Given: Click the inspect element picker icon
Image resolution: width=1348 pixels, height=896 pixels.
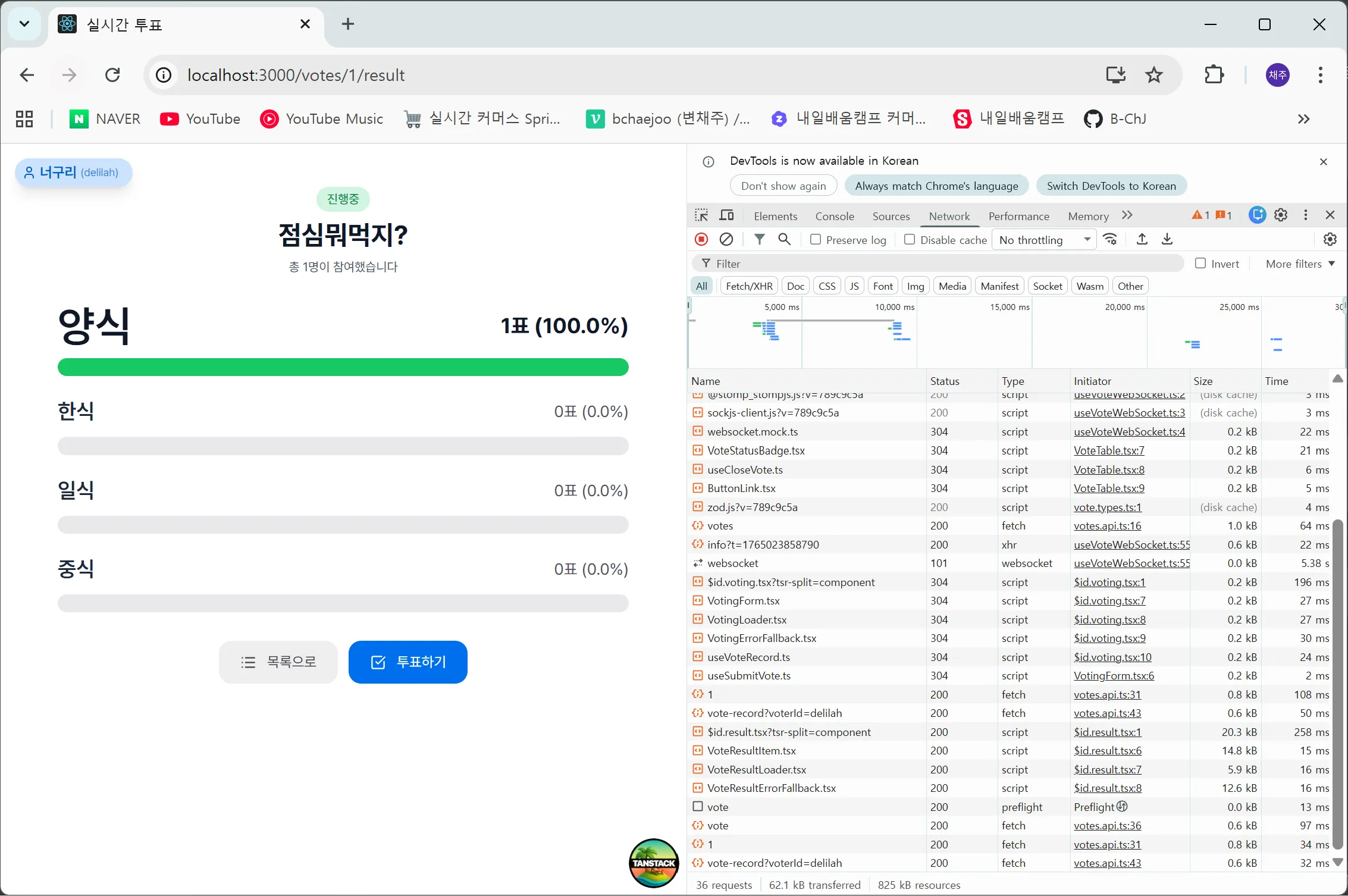Looking at the screenshot, I should point(701,215).
